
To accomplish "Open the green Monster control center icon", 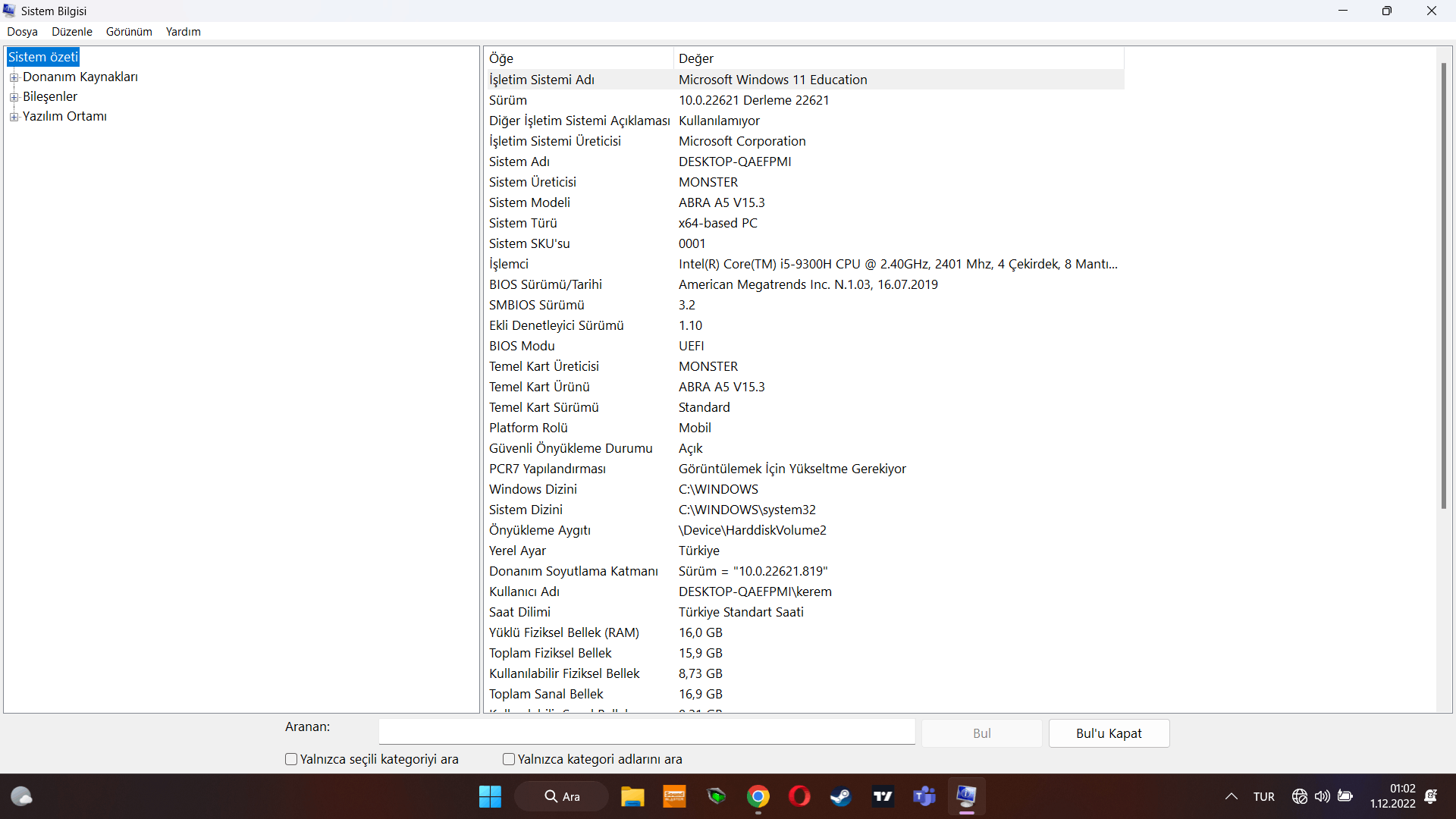I will pos(716,796).
